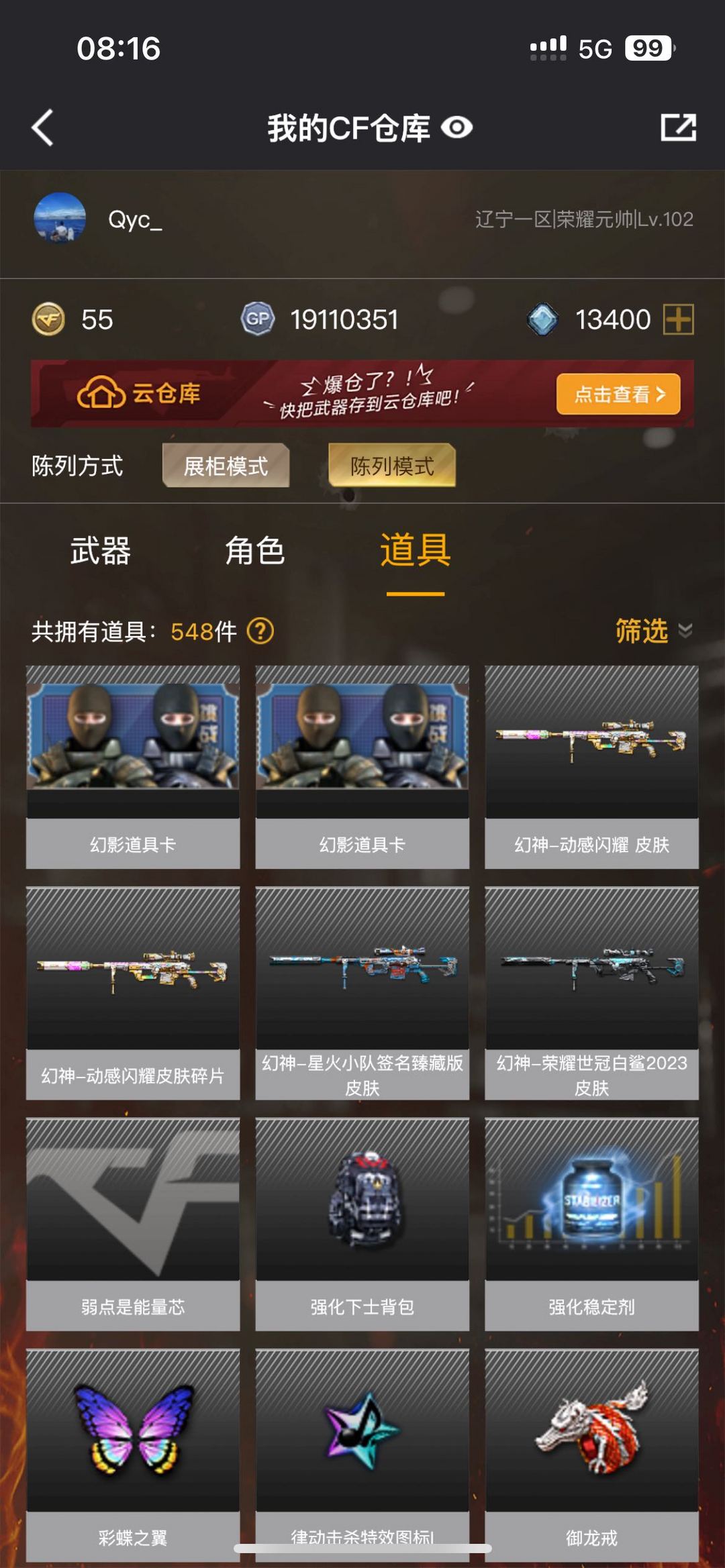Tap the back arrow icon

pos(42,127)
